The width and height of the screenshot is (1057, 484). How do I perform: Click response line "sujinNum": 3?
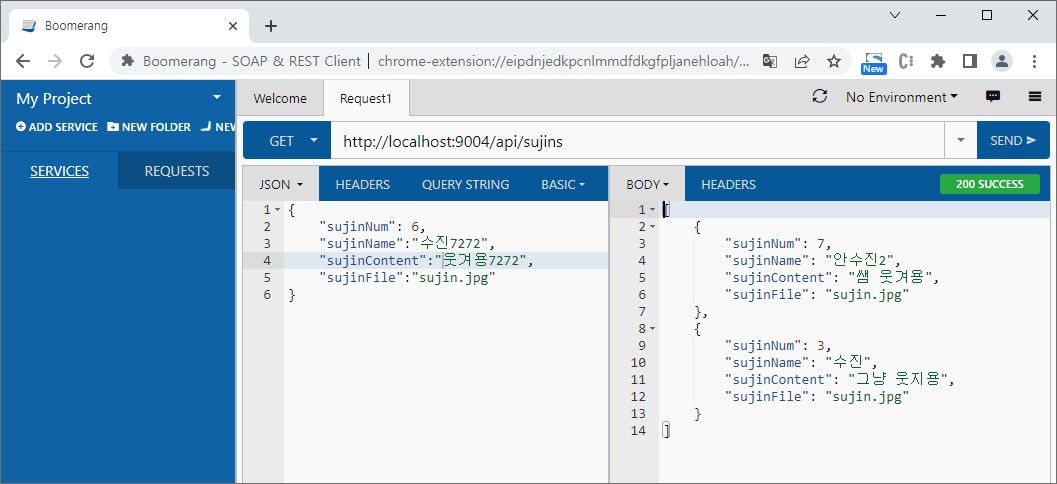(x=779, y=345)
